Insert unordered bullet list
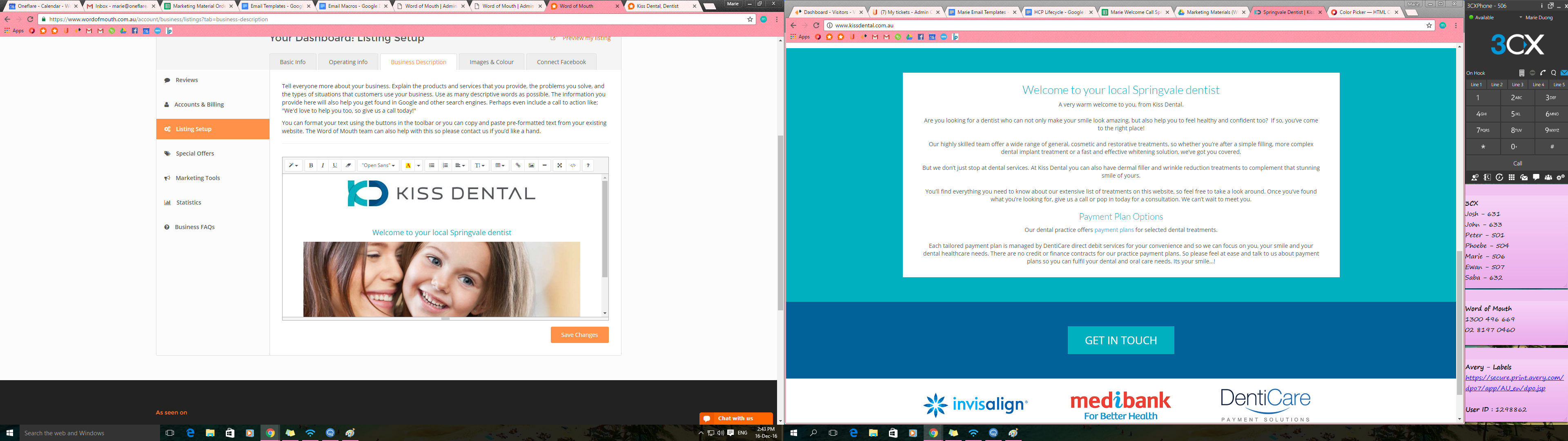 [x=432, y=166]
